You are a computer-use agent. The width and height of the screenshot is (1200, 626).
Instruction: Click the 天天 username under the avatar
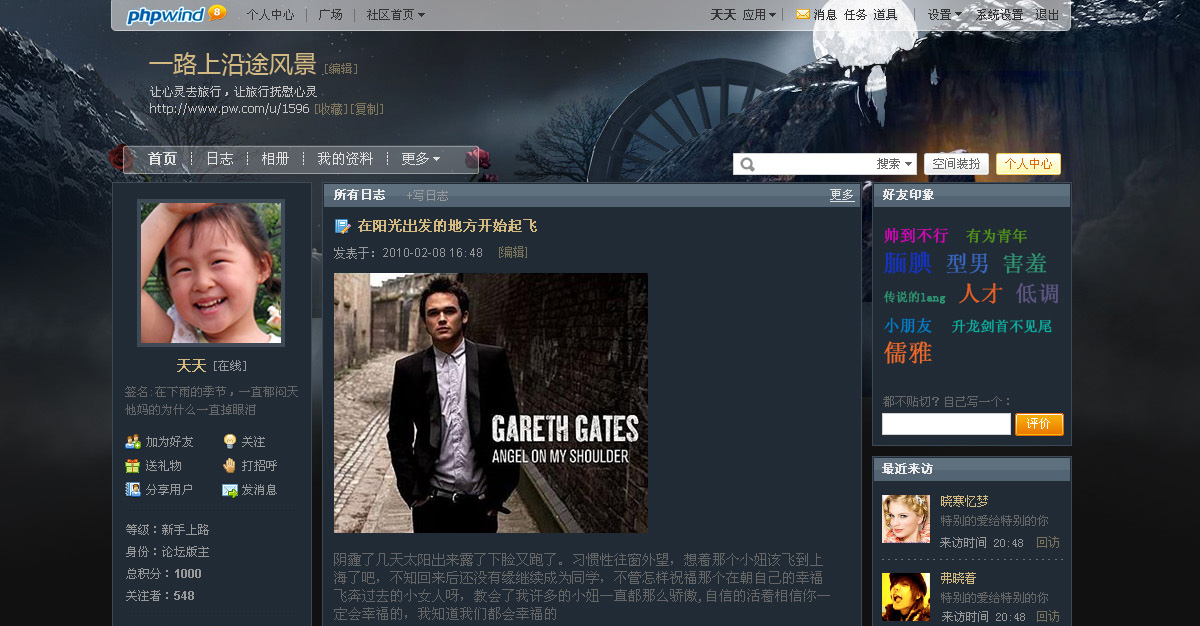tap(191, 366)
